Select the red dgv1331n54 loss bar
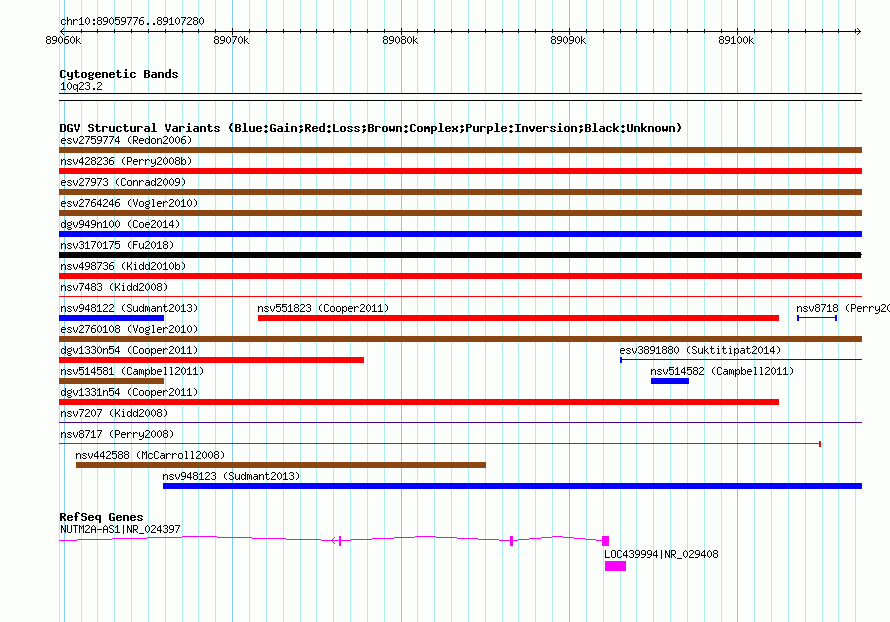 tap(419, 402)
